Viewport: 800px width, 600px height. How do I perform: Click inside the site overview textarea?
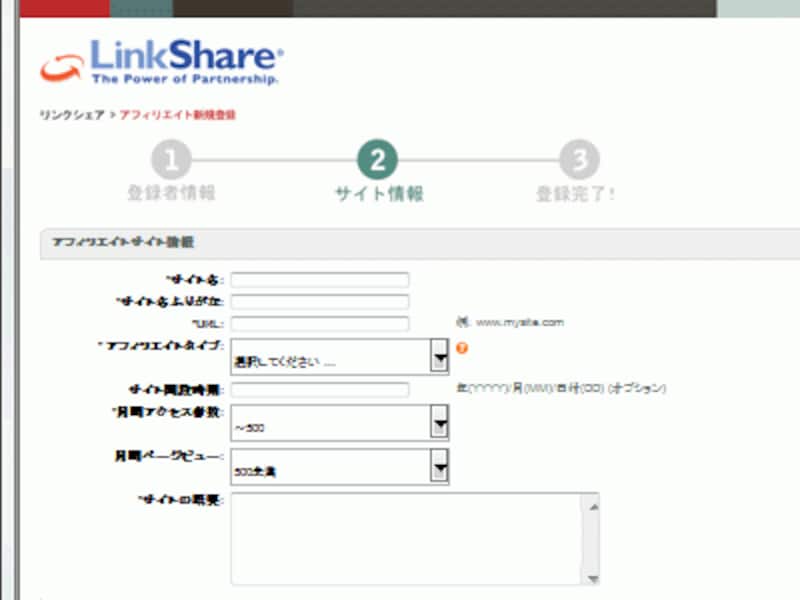(x=406, y=538)
